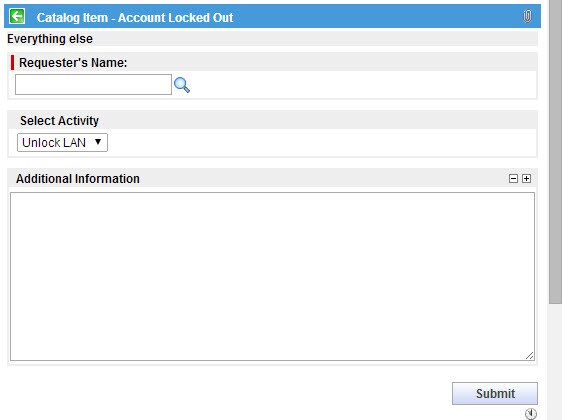Click the Everything else category text

tap(50, 39)
